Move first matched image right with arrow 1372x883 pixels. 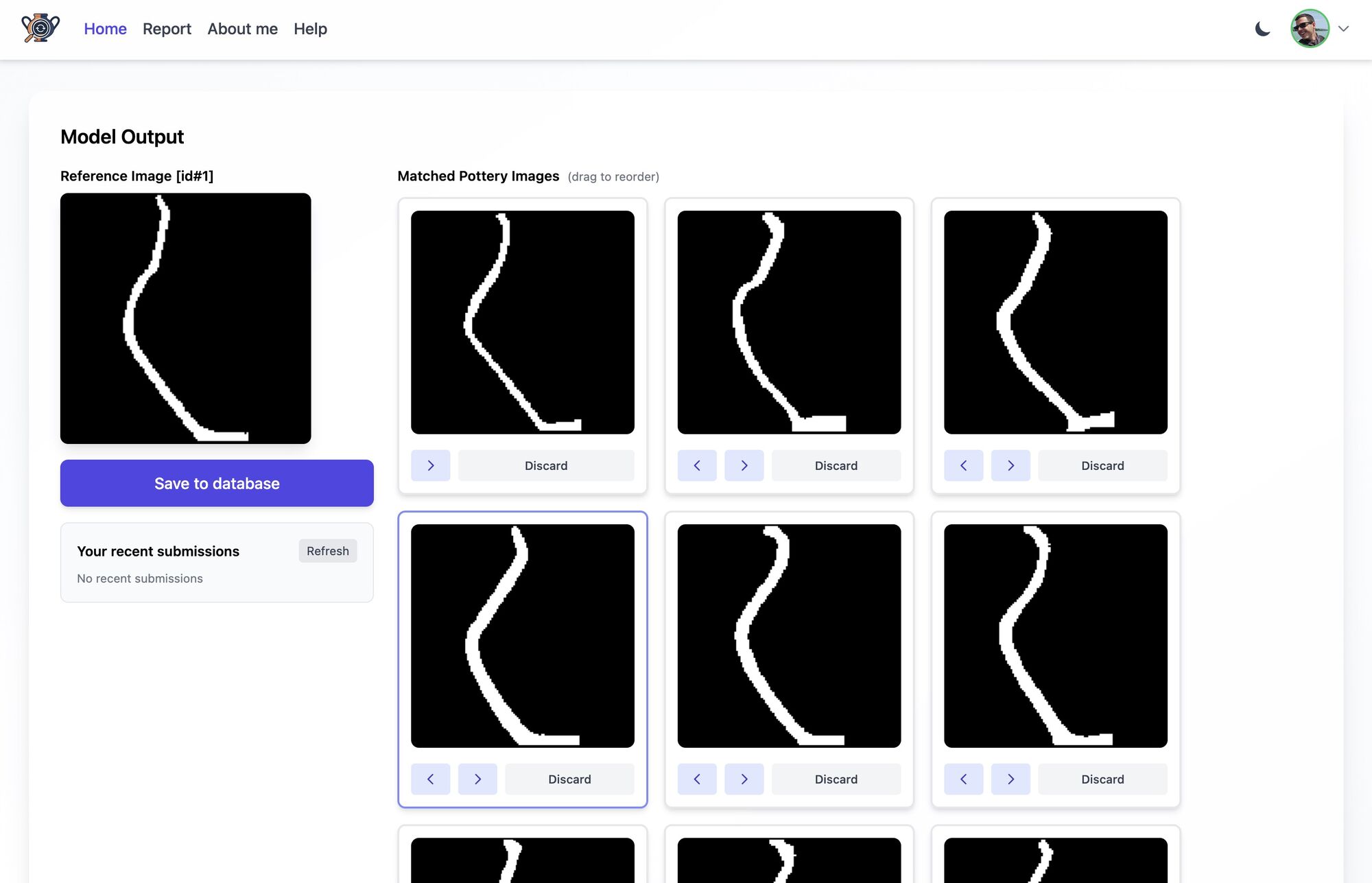(431, 465)
